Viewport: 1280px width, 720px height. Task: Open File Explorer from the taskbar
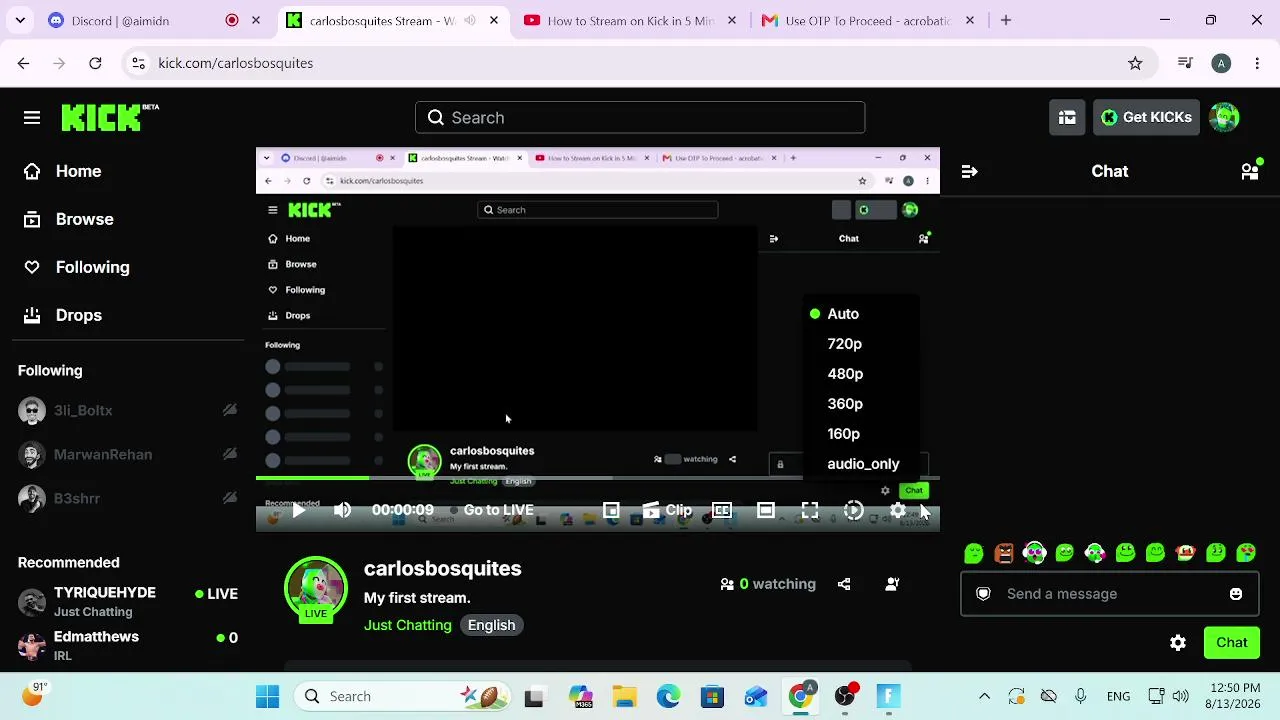coord(624,697)
